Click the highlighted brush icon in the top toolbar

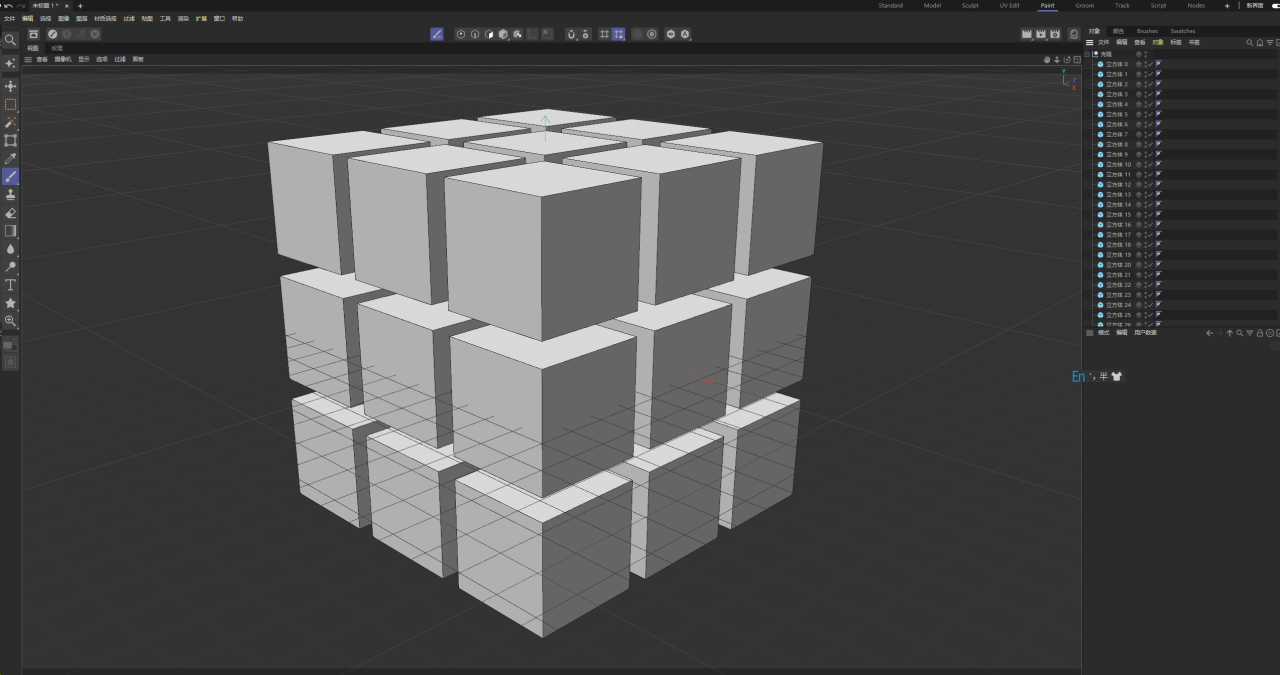pos(437,34)
